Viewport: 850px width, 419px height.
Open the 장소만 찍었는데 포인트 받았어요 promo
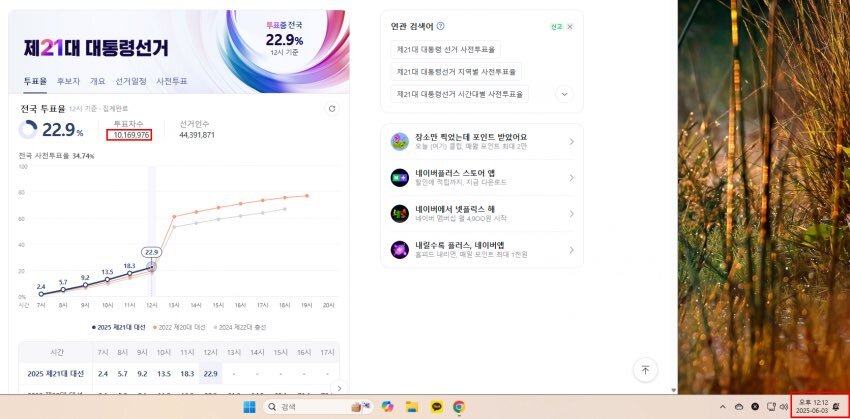[482, 141]
